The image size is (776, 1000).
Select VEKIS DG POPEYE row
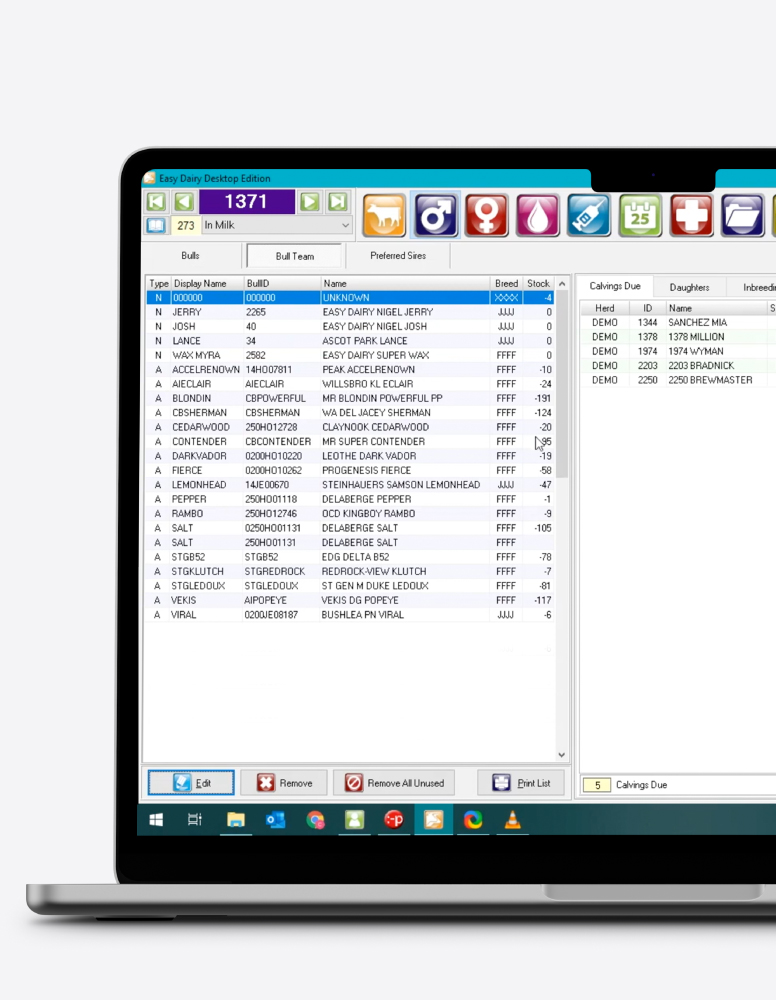[350, 600]
